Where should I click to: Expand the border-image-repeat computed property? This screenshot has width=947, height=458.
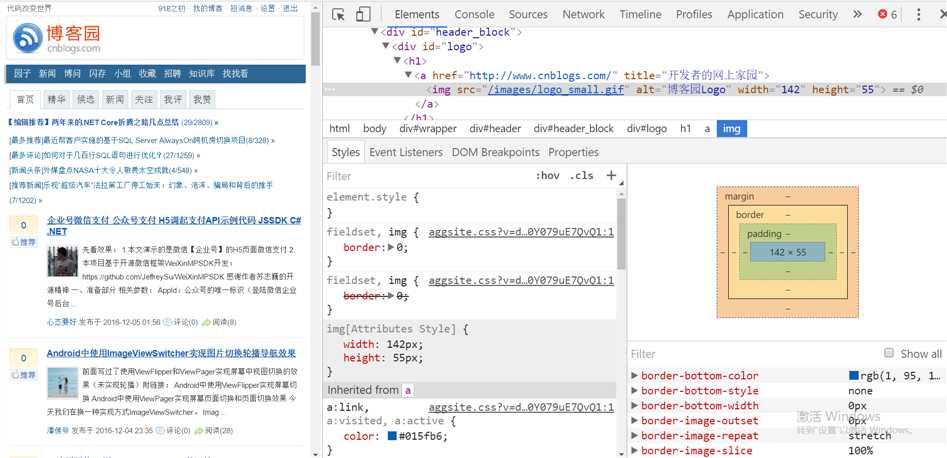tap(636, 436)
